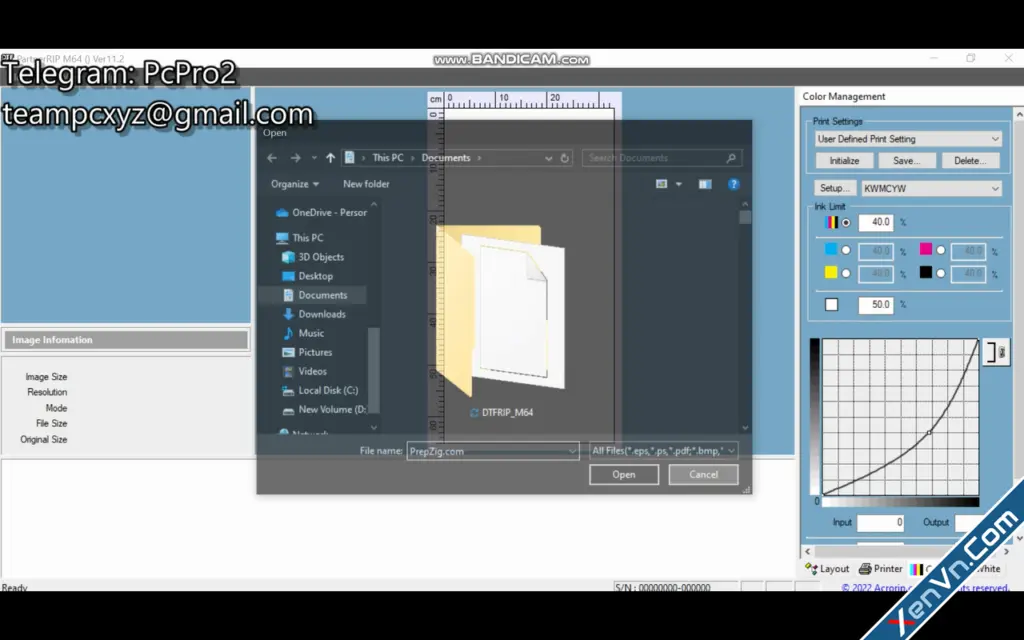
Task: Click the white ink swatch
Action: tap(831, 304)
